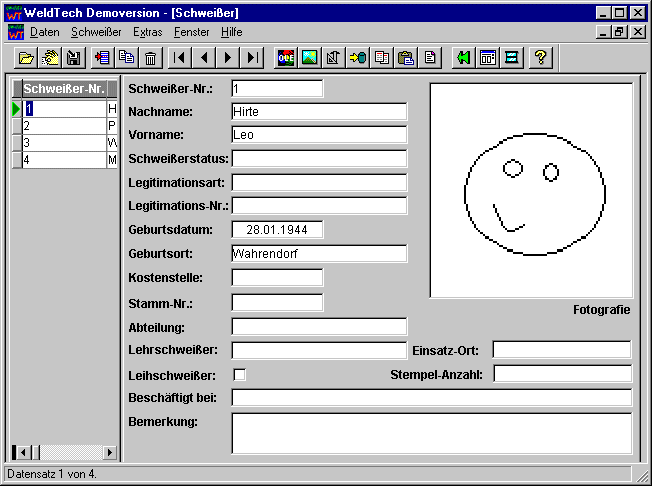This screenshot has width=652, height=486.
Task: Click the smiley face Fotografie image
Action: click(x=530, y=190)
